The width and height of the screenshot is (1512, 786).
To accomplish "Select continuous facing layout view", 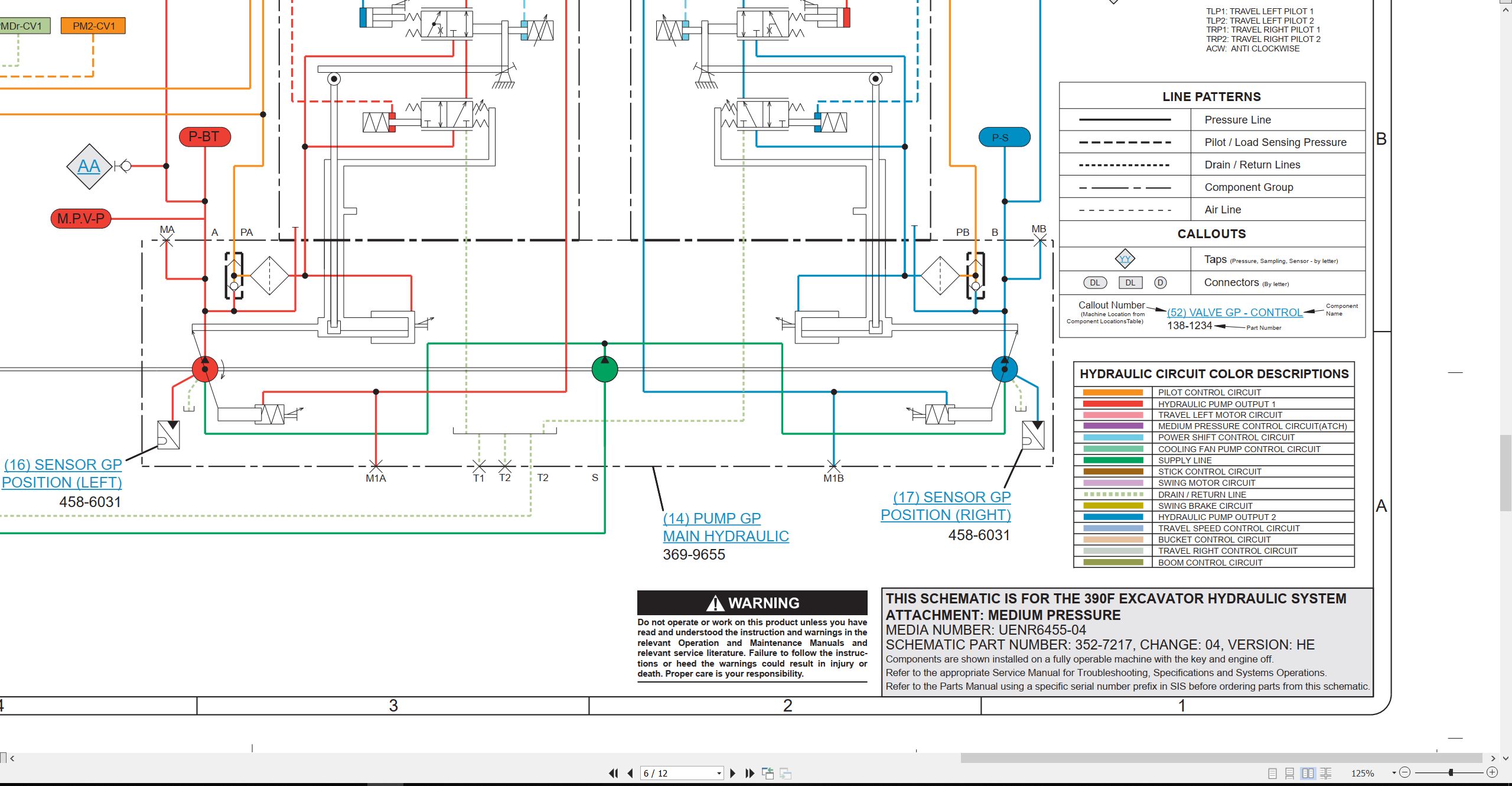I will tap(1326, 773).
